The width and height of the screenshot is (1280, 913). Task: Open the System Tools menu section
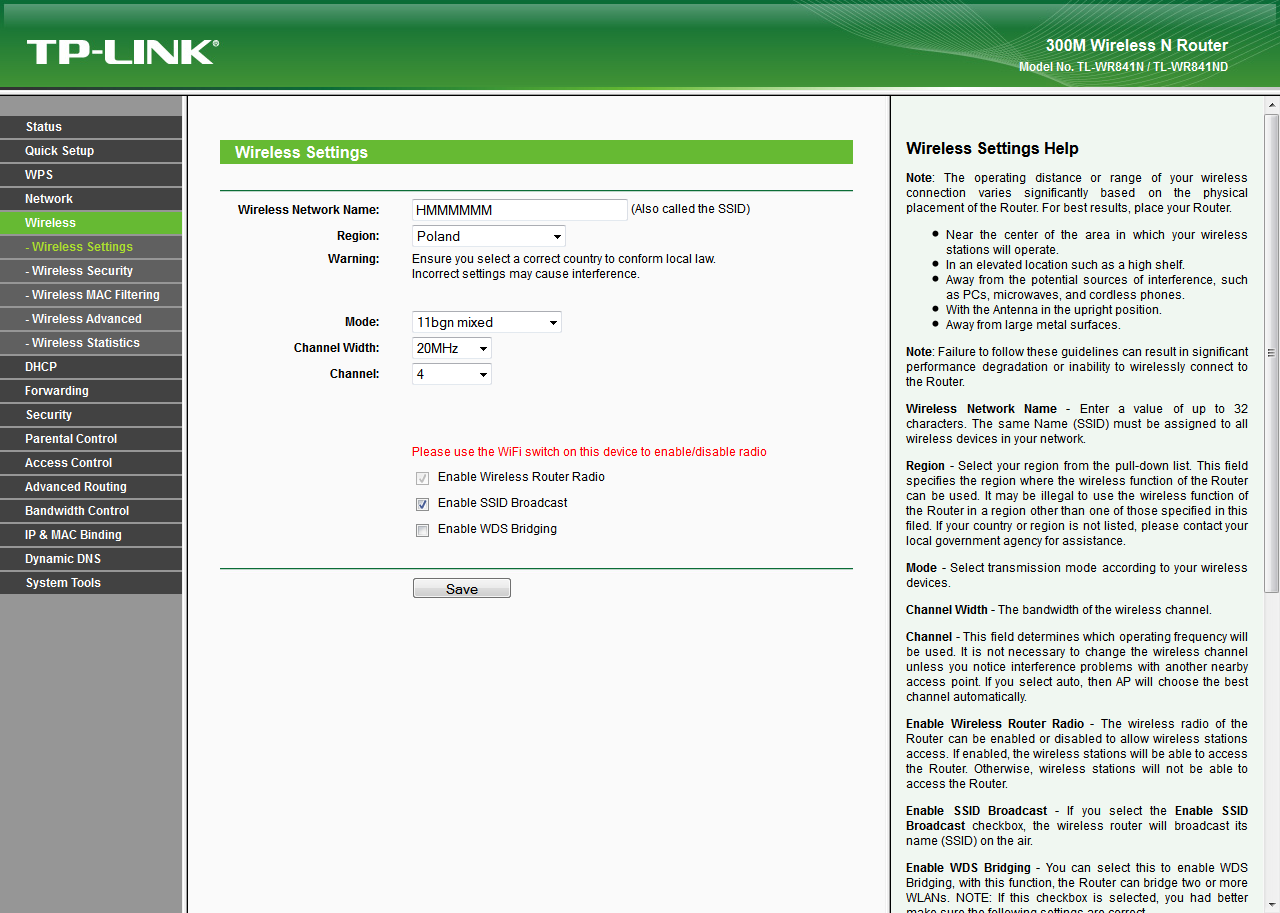point(91,583)
